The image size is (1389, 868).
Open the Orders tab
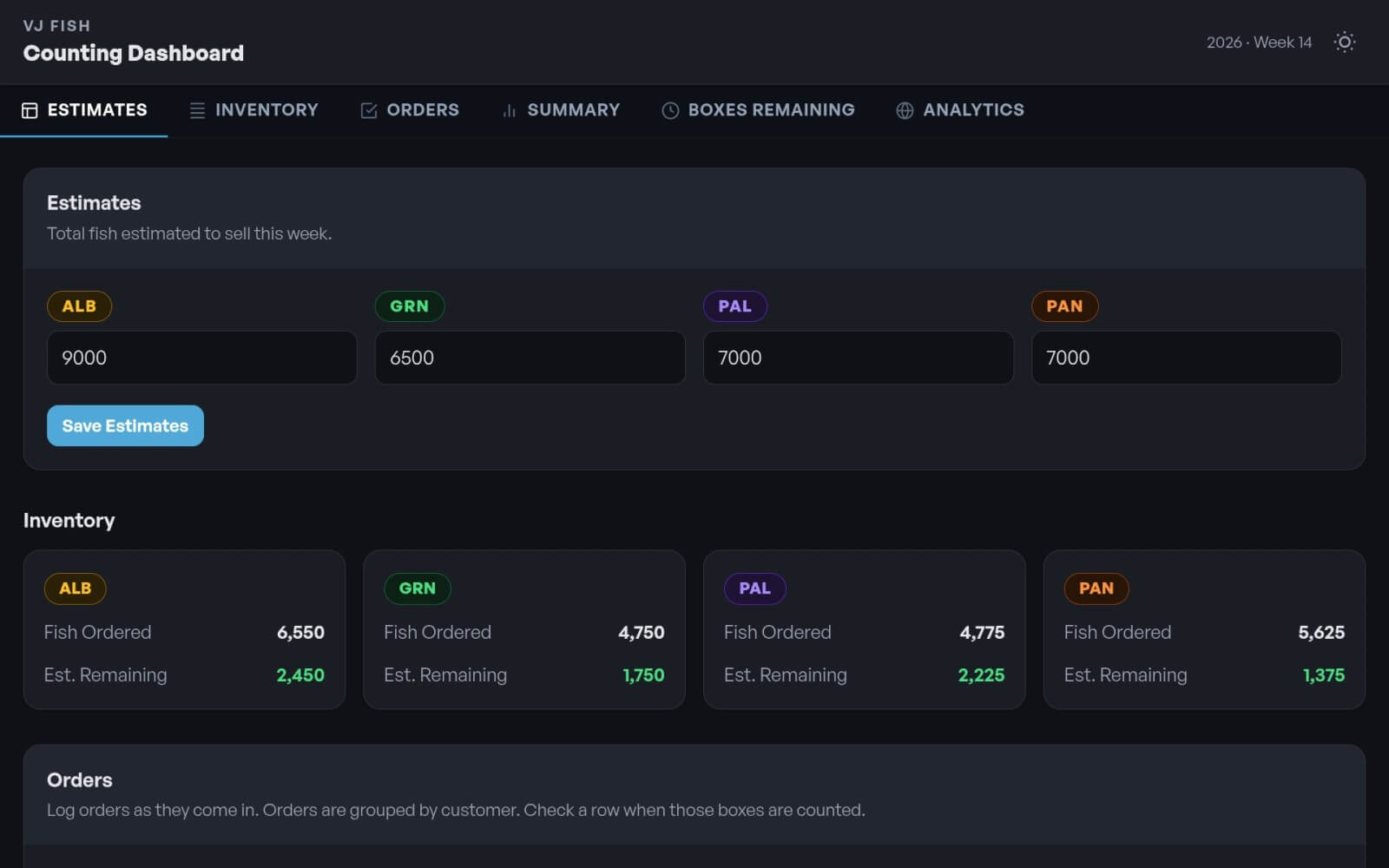pyautogui.click(x=422, y=110)
